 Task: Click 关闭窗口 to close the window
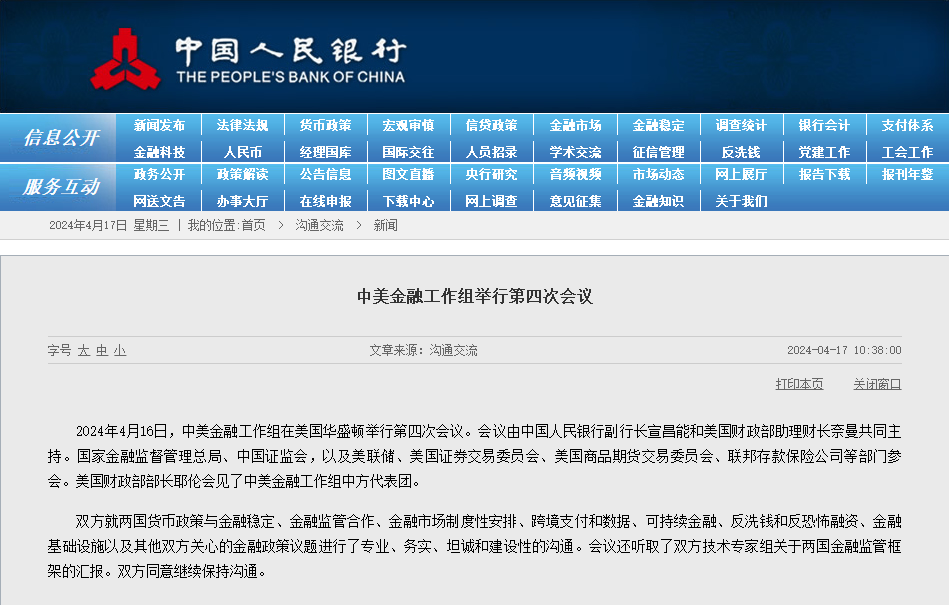877,384
